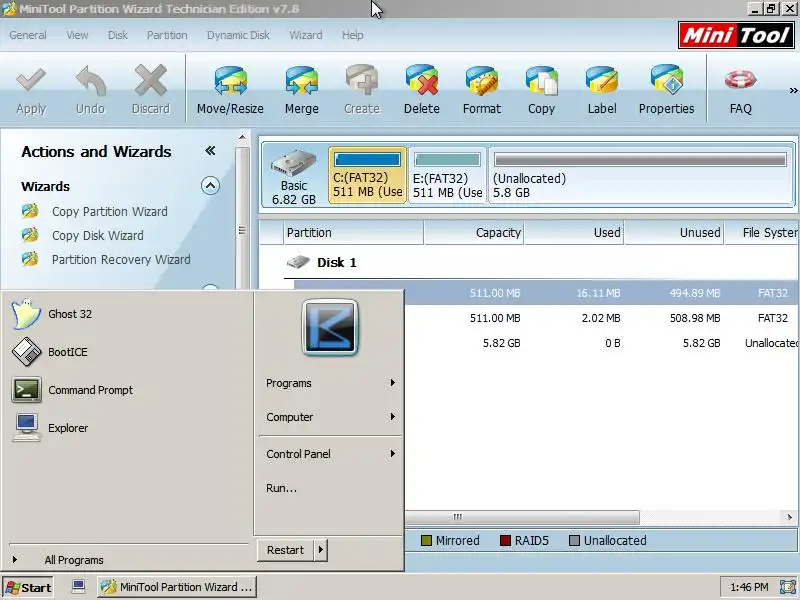Select the E:(FAT32) partition block
The height and width of the screenshot is (600, 800).
447,175
